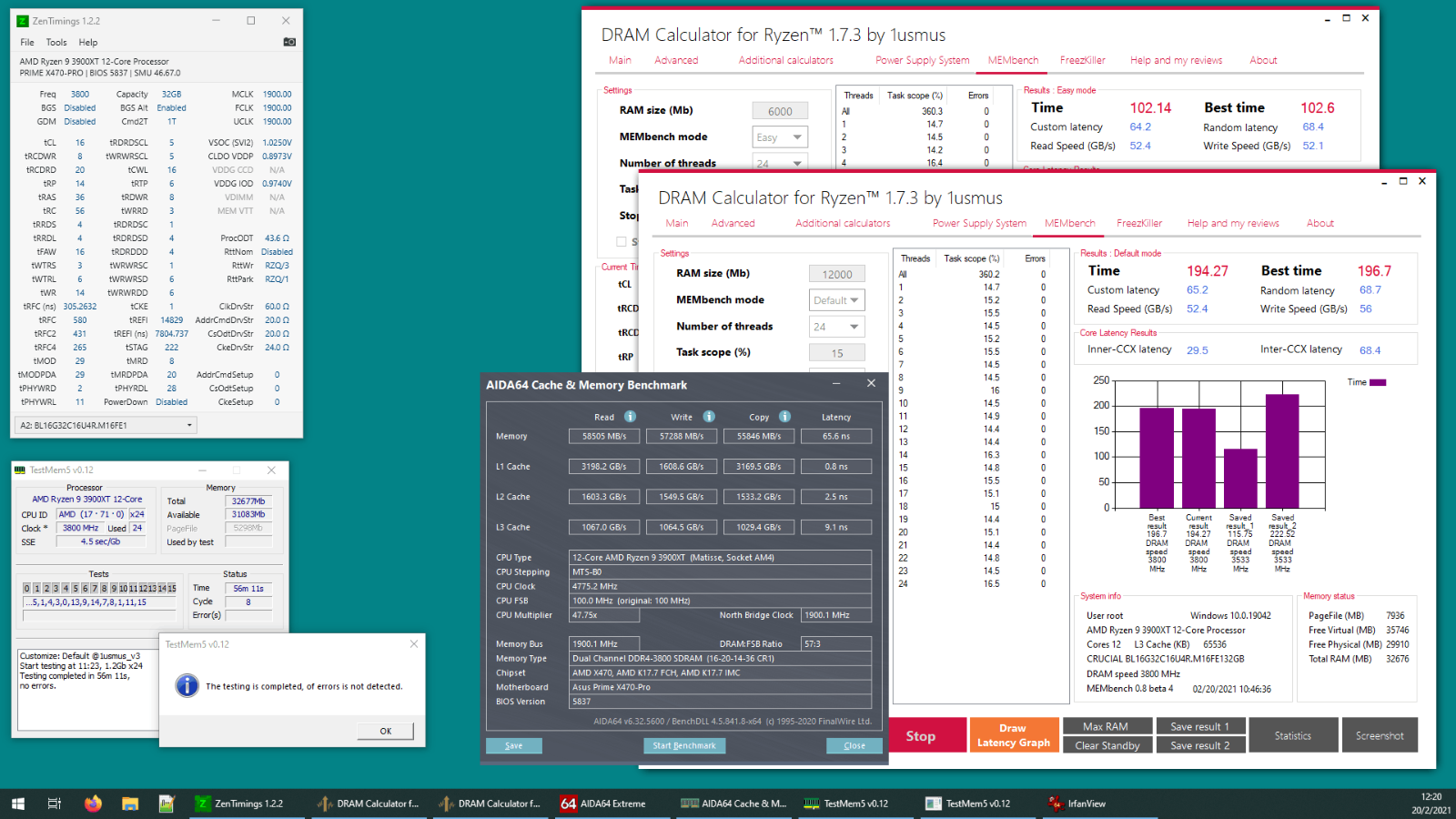
Task: Switch to AIDA64 Extreme on the taskbar
Action: (610, 804)
